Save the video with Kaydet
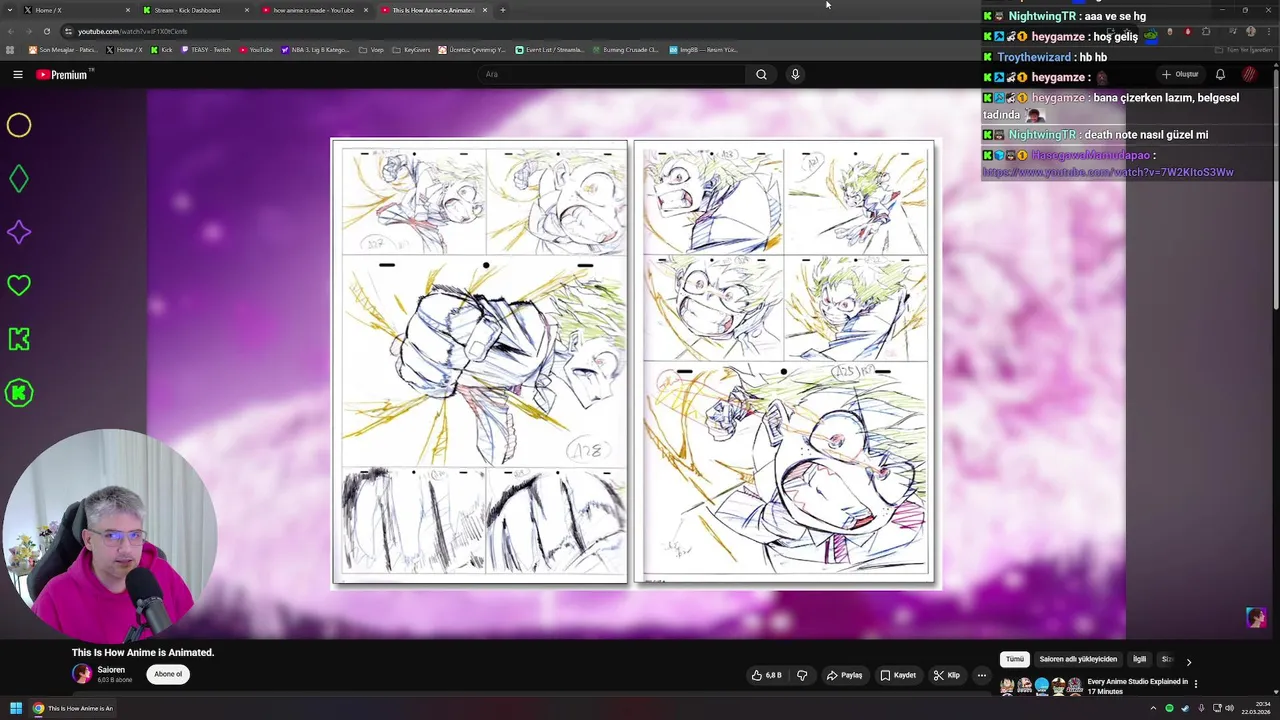The image size is (1280, 720). coord(898,675)
